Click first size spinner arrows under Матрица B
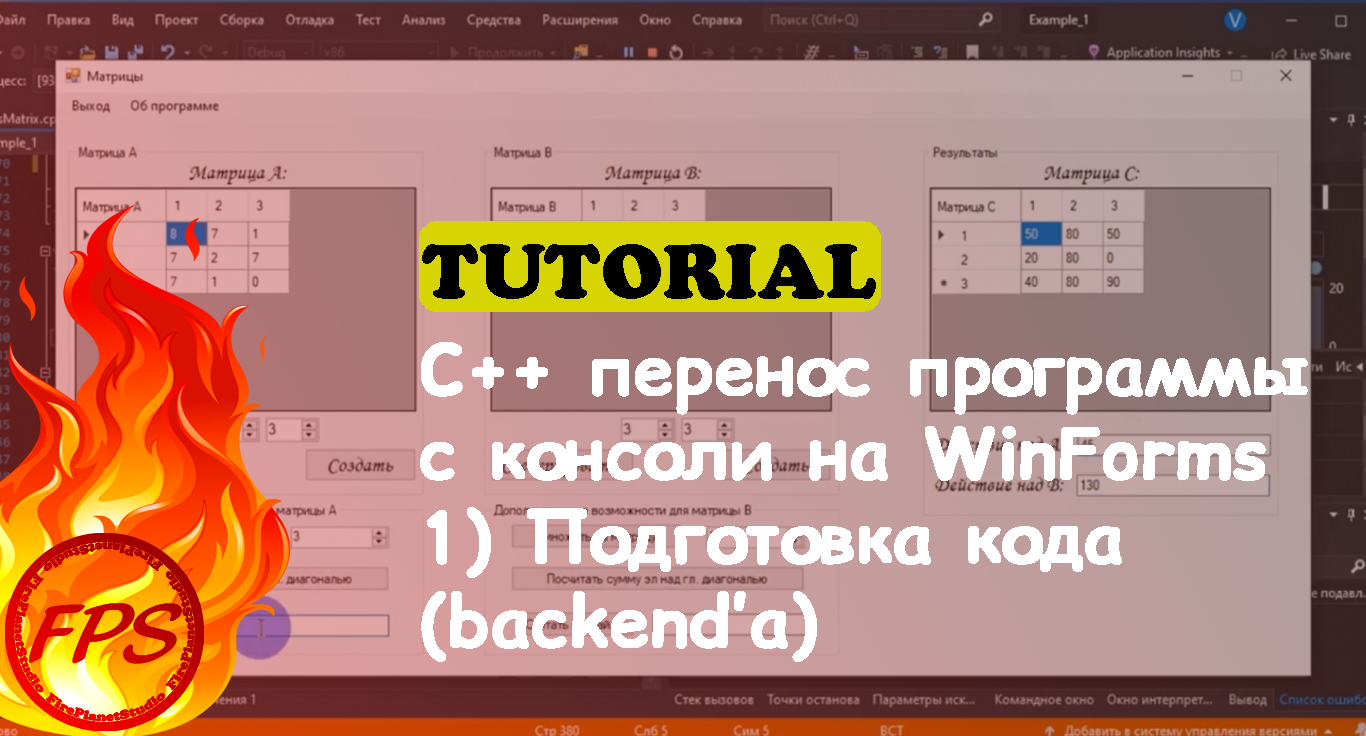The width and height of the screenshot is (1366, 736). (665, 429)
